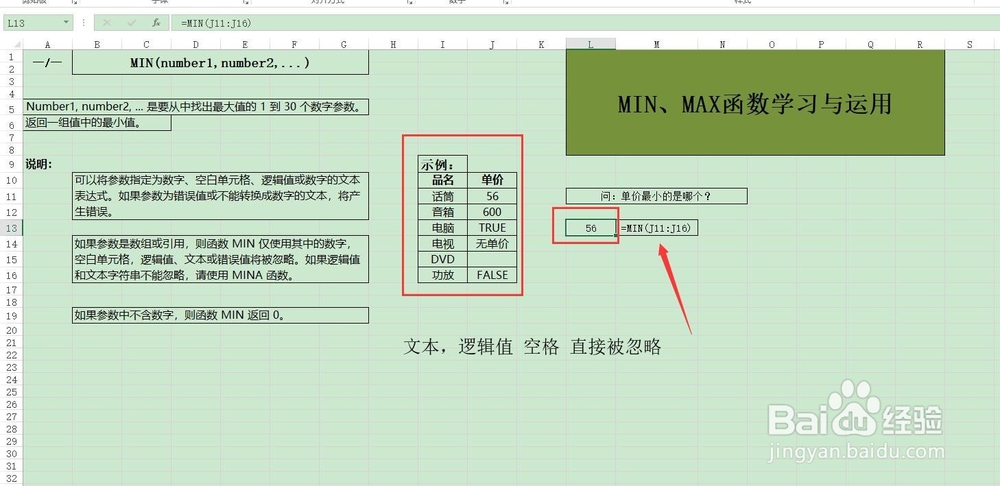This screenshot has height=486, width=1000.
Task: Click the '品名' header cell
Action: [x=443, y=180]
